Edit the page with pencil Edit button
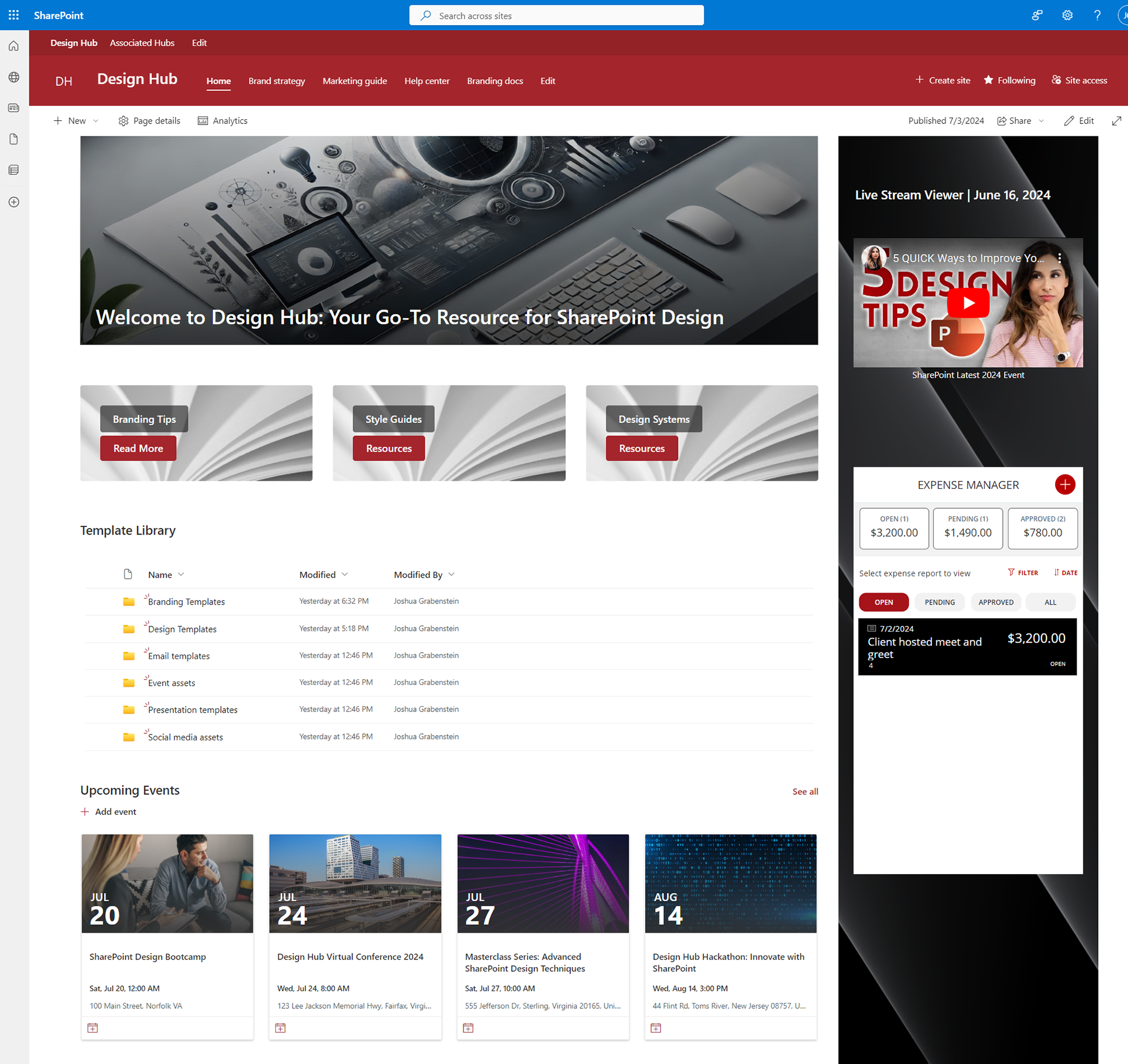Viewport: 1128px width, 1064px height. click(x=1079, y=120)
